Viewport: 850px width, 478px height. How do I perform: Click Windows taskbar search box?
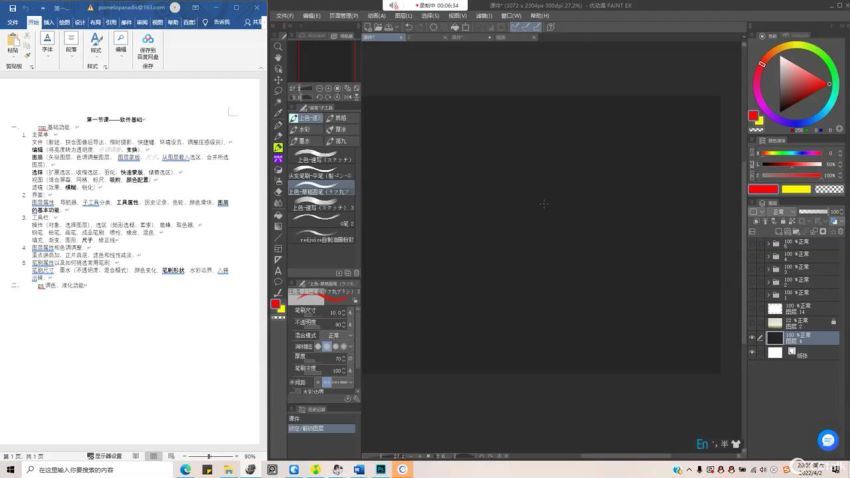98,470
